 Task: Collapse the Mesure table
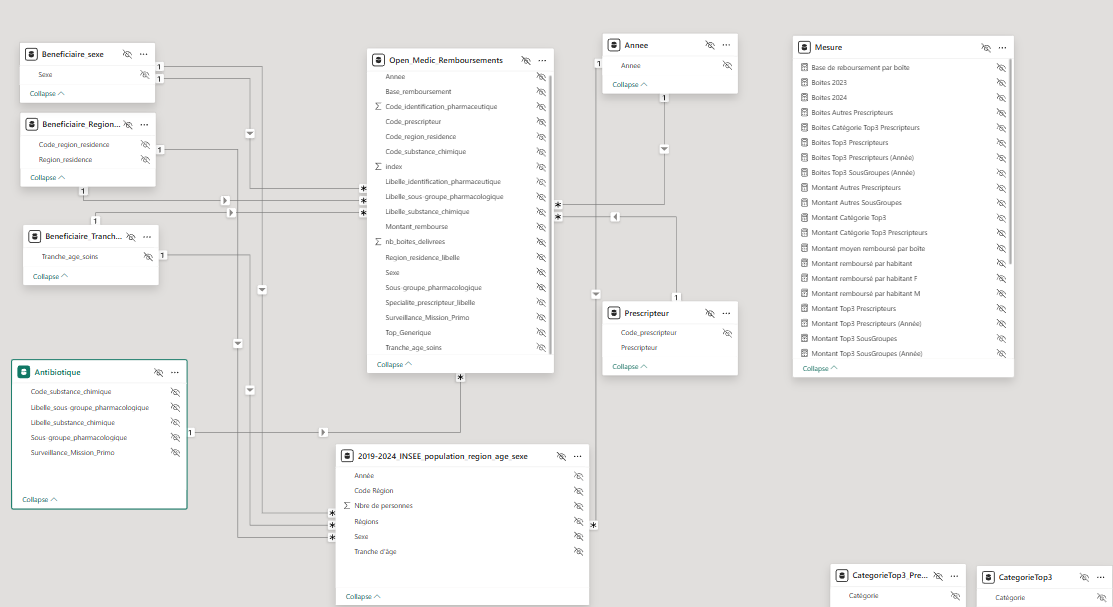coord(820,368)
